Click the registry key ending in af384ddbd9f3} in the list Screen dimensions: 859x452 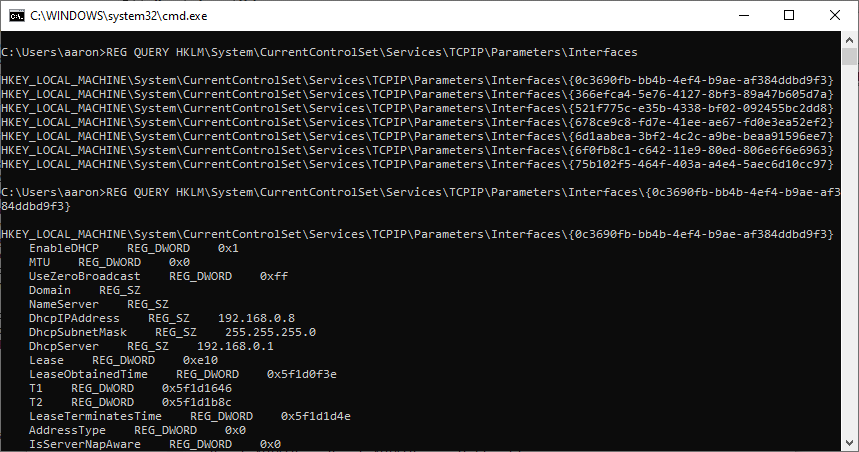pos(417,81)
